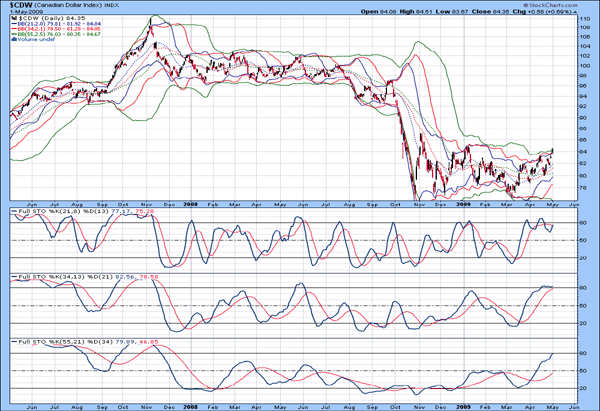
Task: Click the Chg +0.58 percentage value
Action: [x=556, y=12]
